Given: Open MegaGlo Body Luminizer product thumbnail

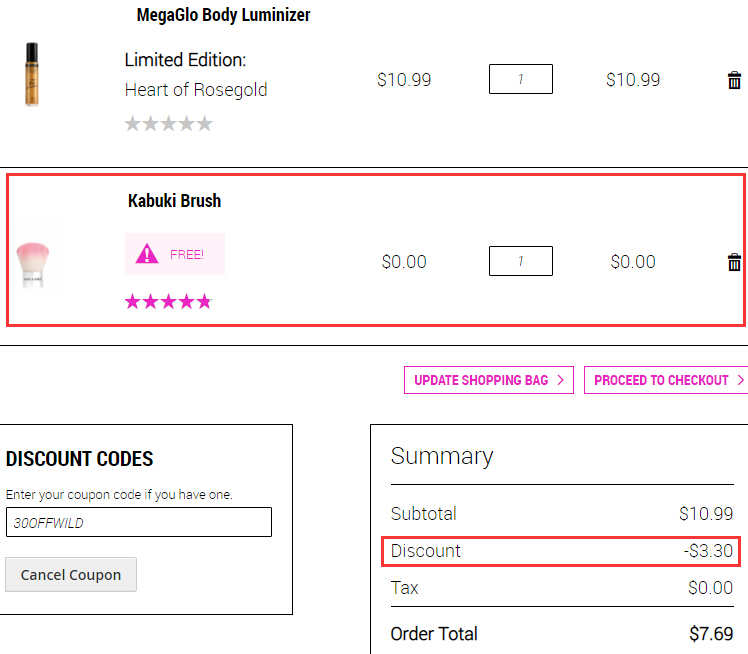Looking at the screenshot, I should point(32,74).
